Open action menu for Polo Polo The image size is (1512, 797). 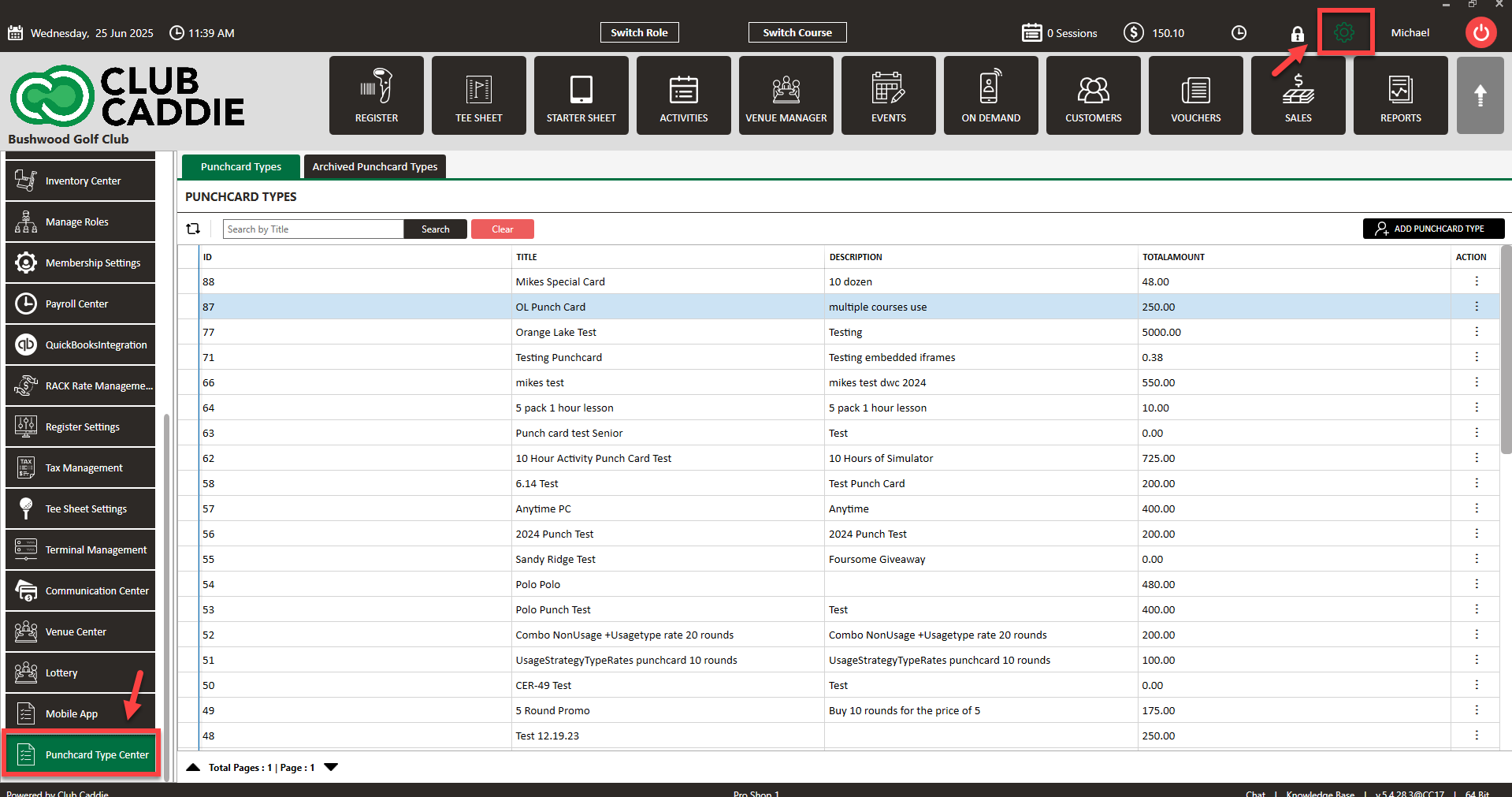(1477, 584)
